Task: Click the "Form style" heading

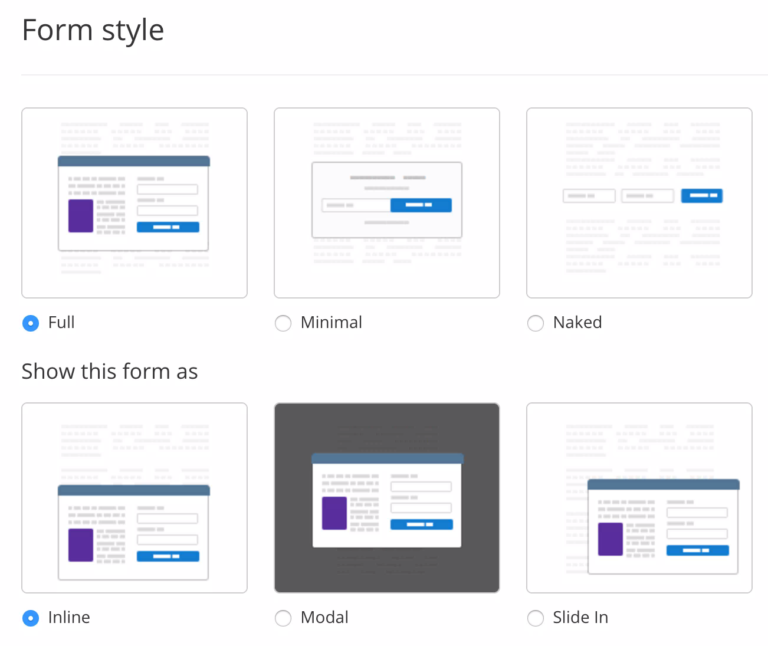Action: pos(93,30)
